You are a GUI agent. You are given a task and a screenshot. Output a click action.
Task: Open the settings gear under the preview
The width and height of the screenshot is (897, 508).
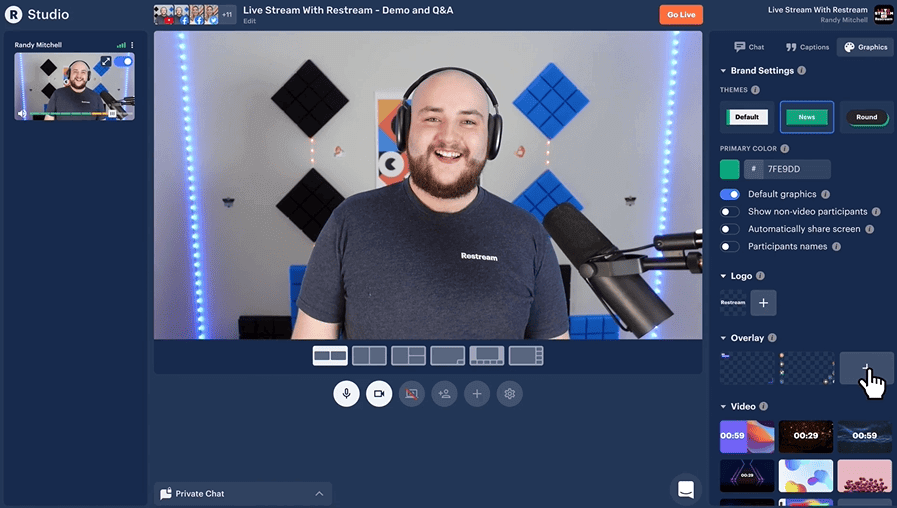(x=509, y=394)
